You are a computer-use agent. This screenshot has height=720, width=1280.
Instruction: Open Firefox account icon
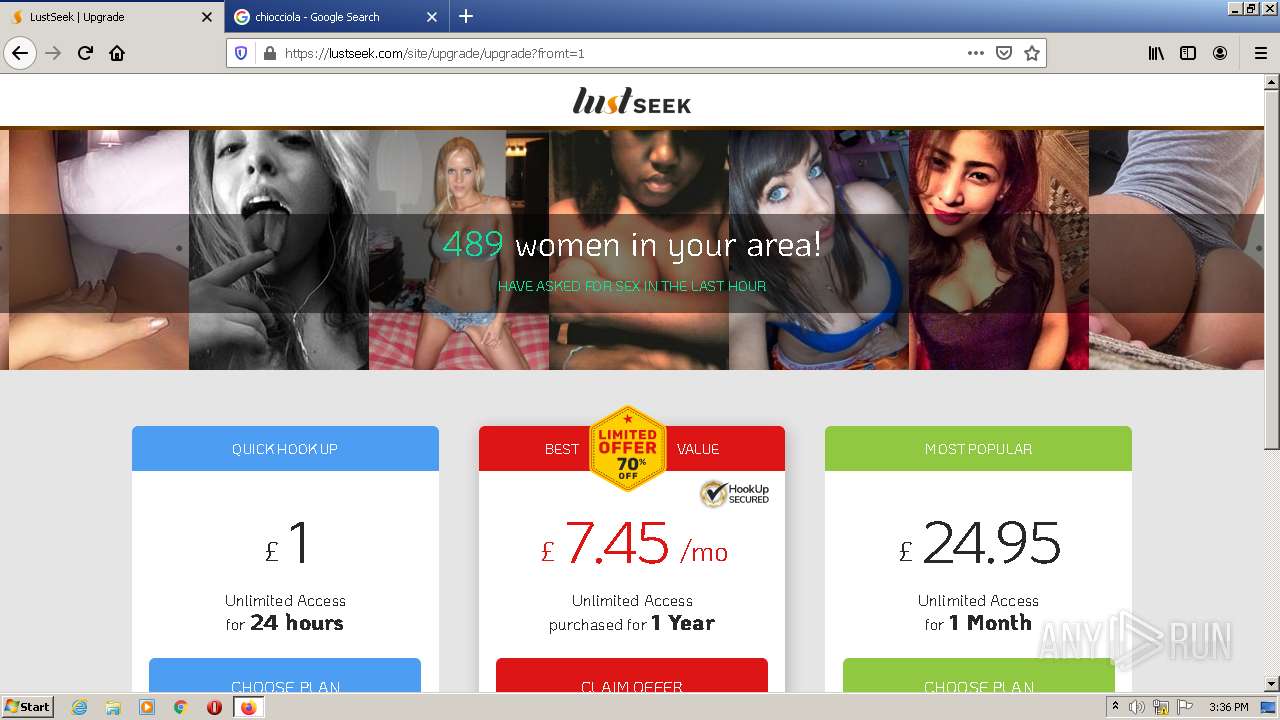coord(1220,53)
